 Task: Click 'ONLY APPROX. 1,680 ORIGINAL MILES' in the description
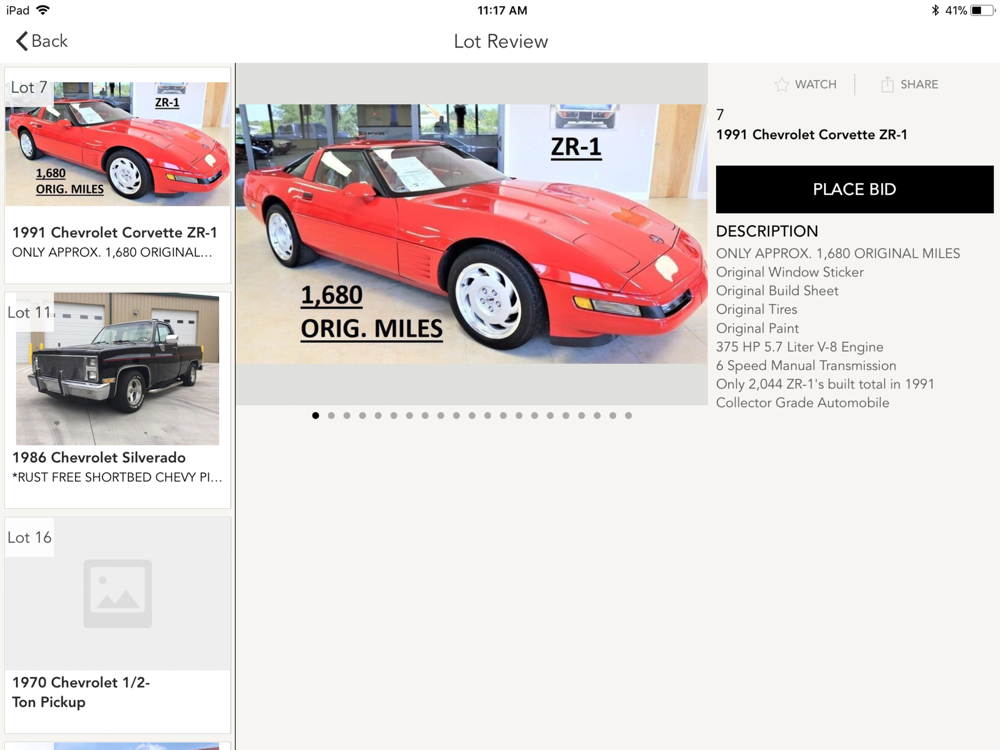(838, 253)
